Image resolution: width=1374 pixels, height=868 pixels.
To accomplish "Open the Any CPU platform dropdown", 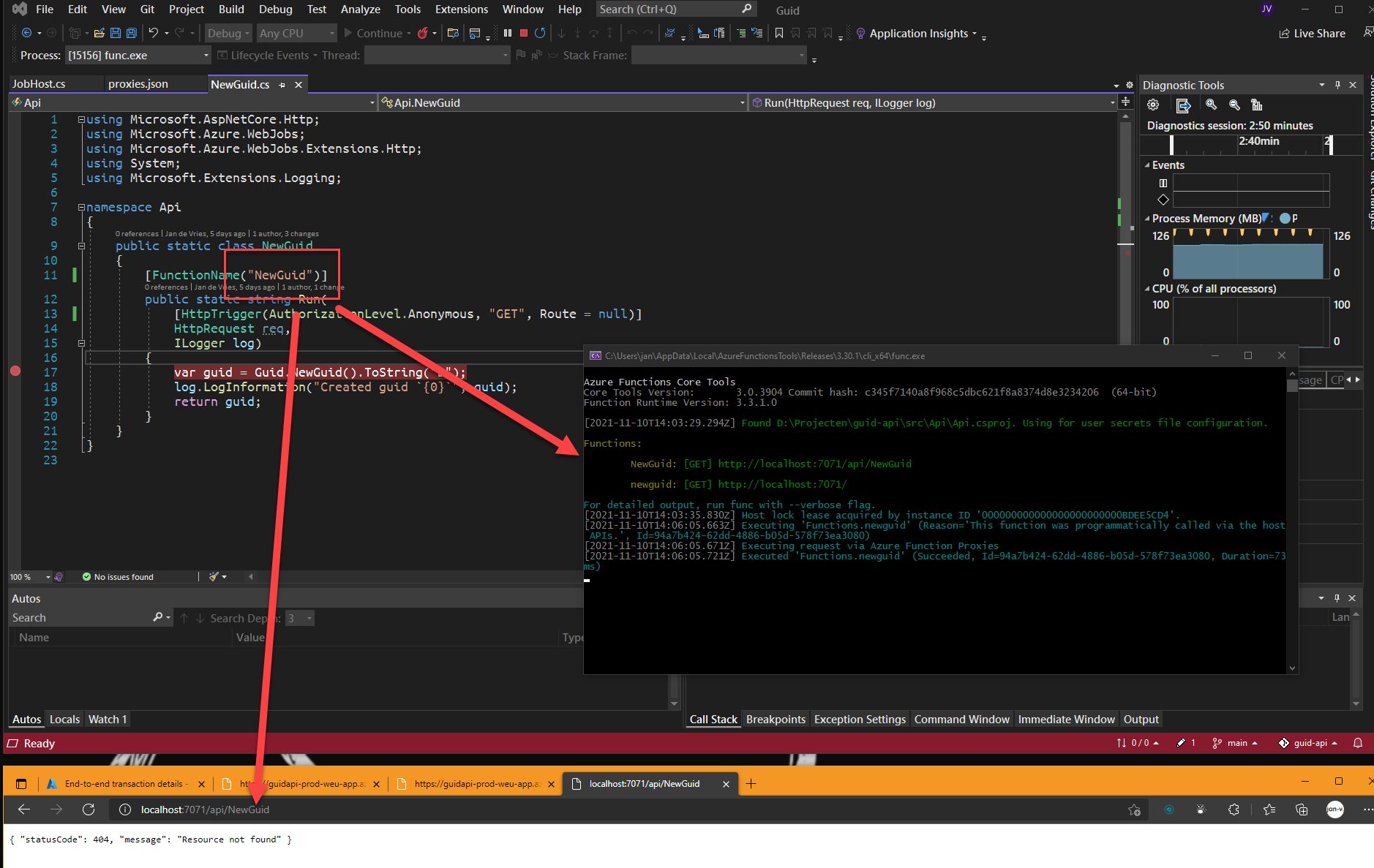I will pyautogui.click(x=296, y=33).
